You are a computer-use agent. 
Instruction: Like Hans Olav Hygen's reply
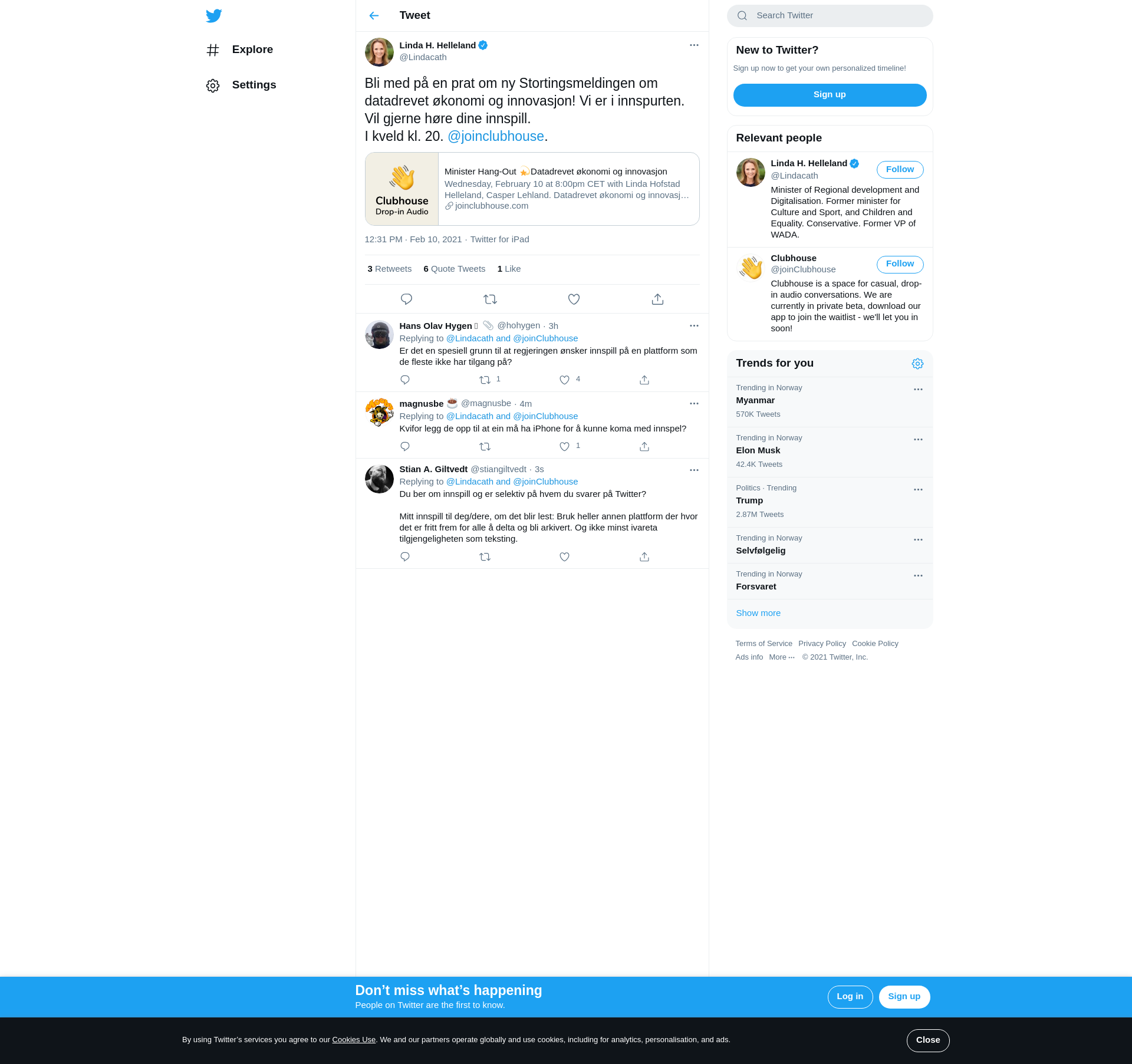pos(564,380)
